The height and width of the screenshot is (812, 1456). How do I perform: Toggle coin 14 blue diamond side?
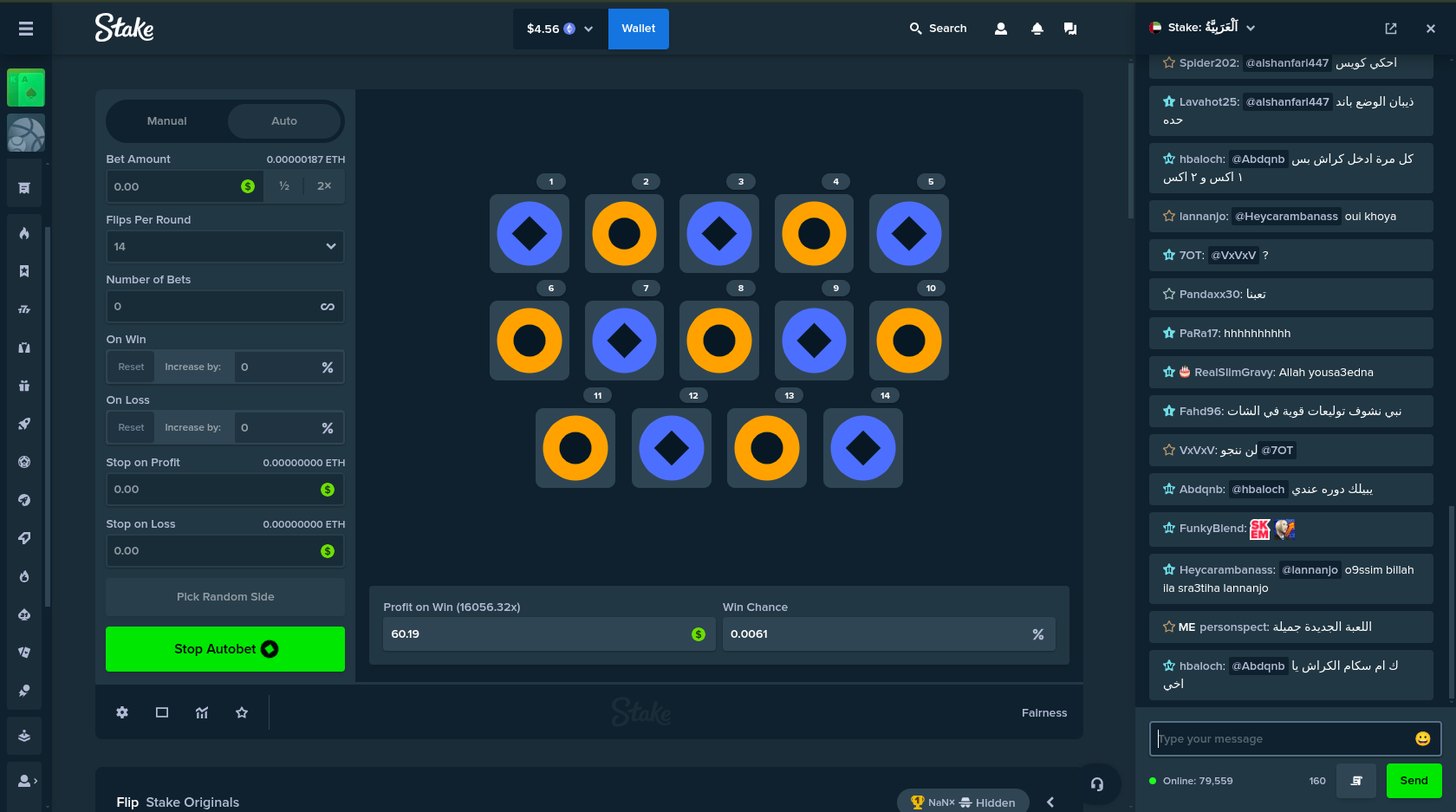tap(862, 448)
